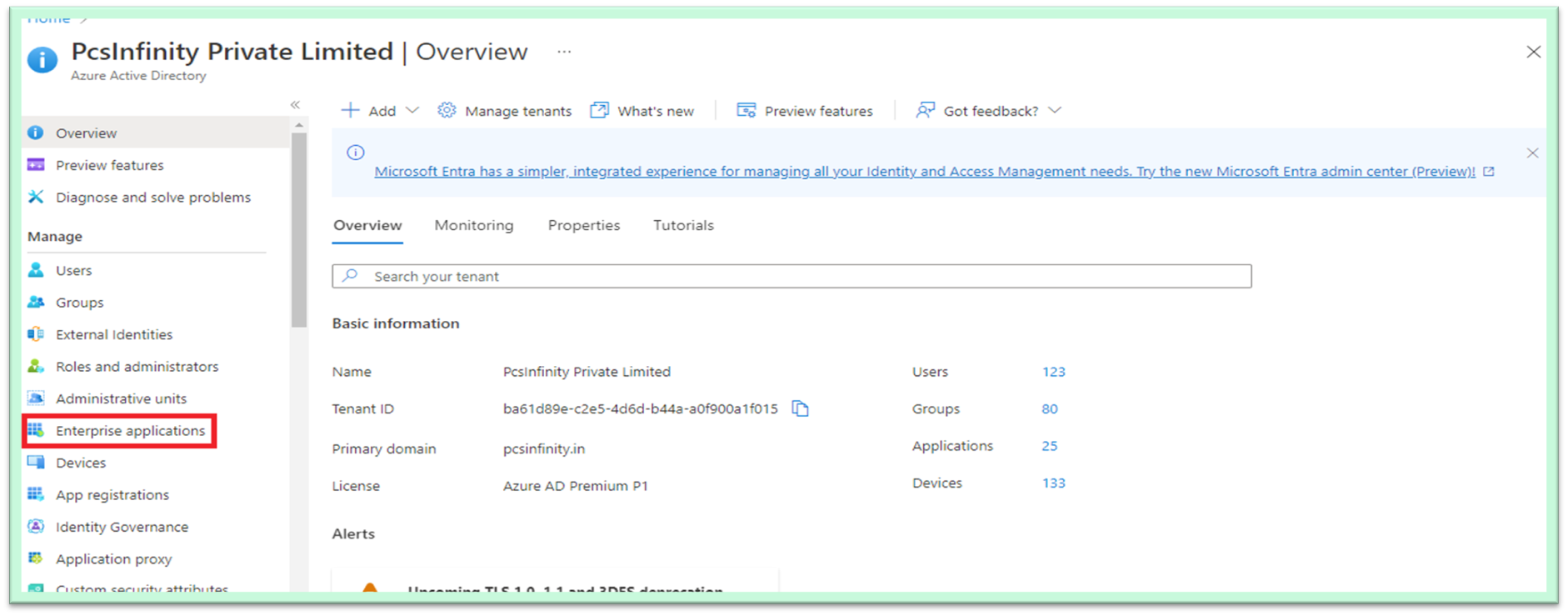The height and width of the screenshot is (616, 1568).
Task: Click the magnifier icon in tenant search
Action: 351,275
